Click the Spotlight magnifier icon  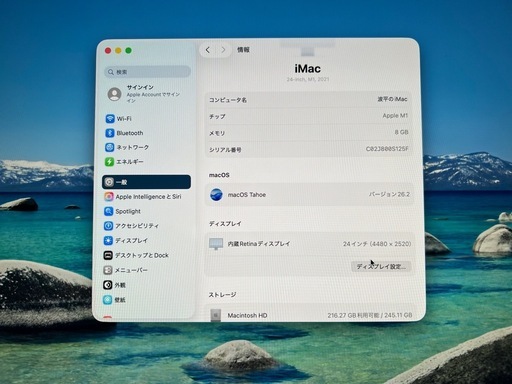(x=108, y=211)
